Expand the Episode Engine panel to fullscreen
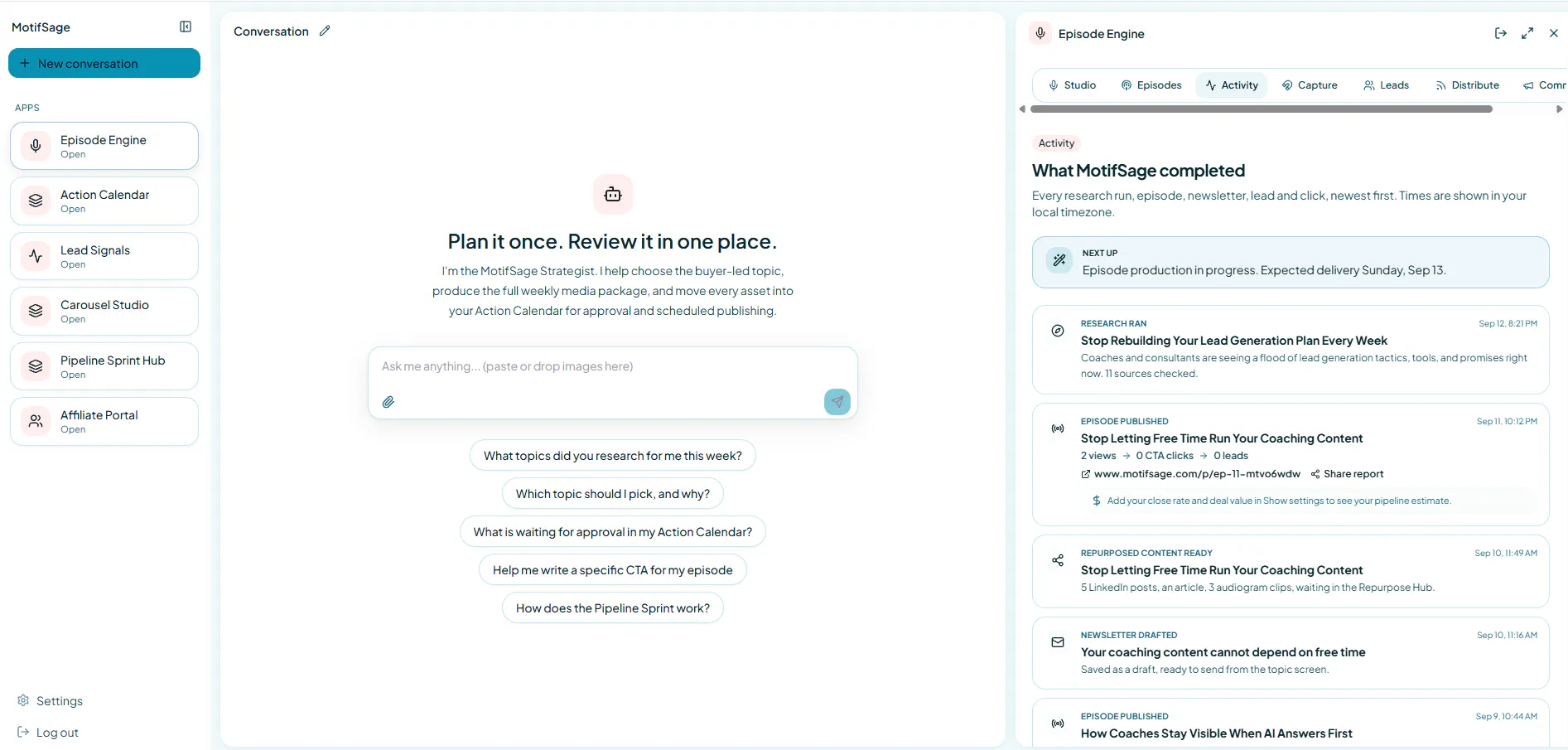Viewport: 1568px width, 750px height. [1527, 33]
